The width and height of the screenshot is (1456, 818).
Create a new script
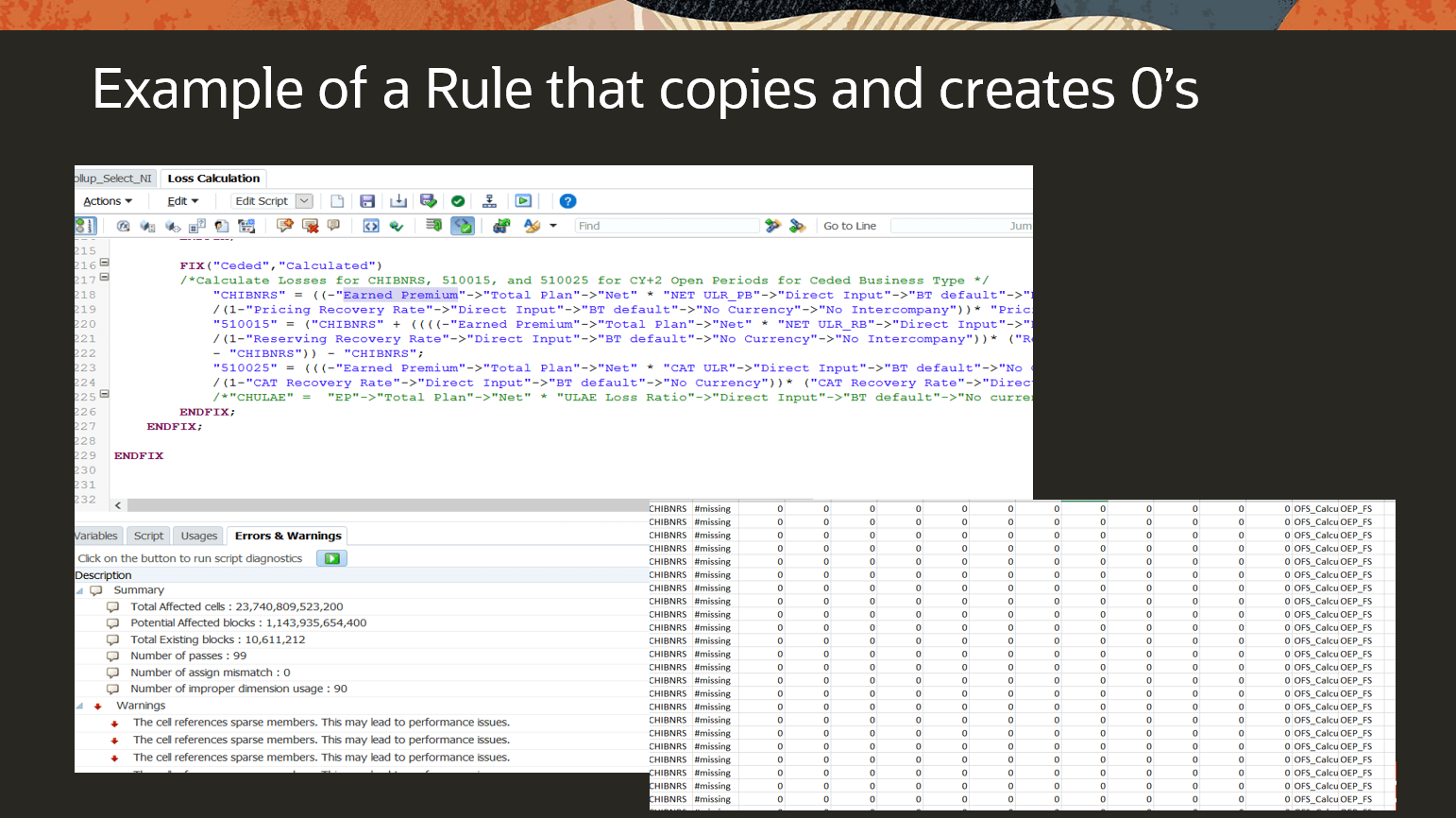tap(337, 200)
